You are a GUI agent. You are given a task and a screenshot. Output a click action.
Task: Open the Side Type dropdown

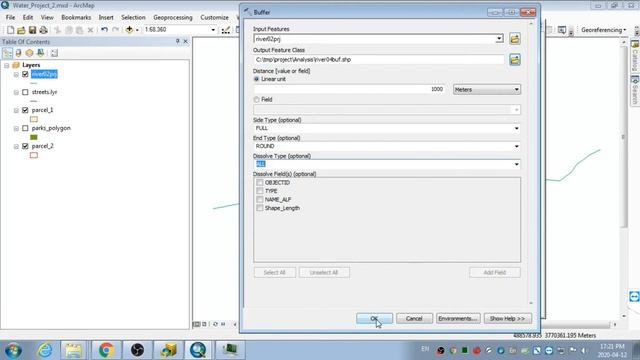(516, 128)
